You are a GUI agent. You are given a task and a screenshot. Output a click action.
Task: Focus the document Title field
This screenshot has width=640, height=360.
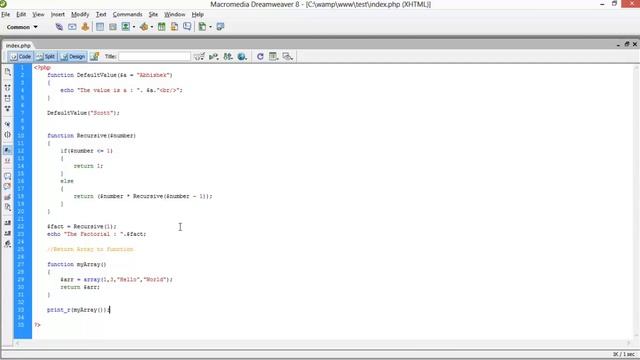point(154,57)
